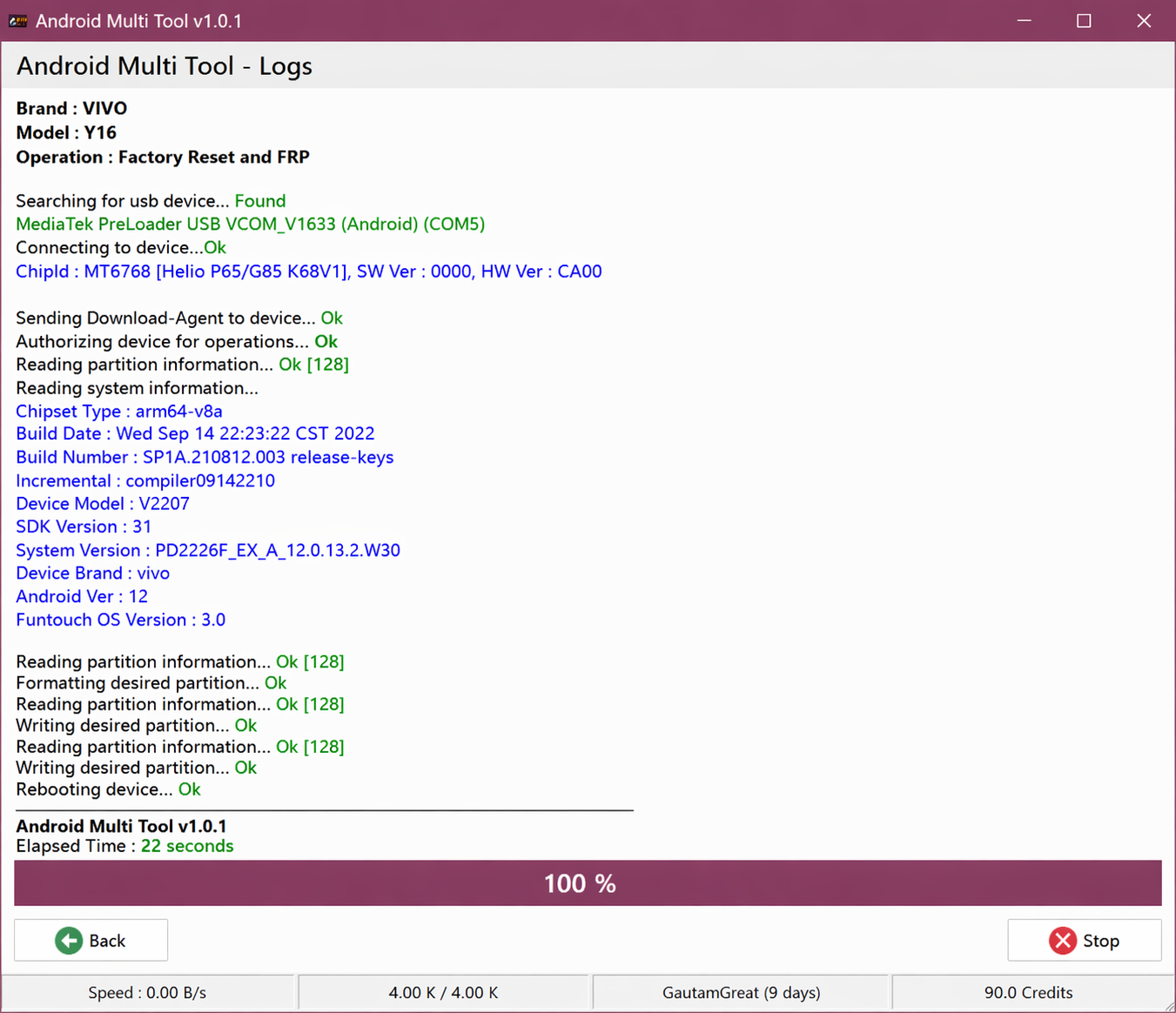Click the bold Android Multi Tool v1.0.1 footer
The height and width of the screenshot is (1013, 1176).
[x=121, y=826]
